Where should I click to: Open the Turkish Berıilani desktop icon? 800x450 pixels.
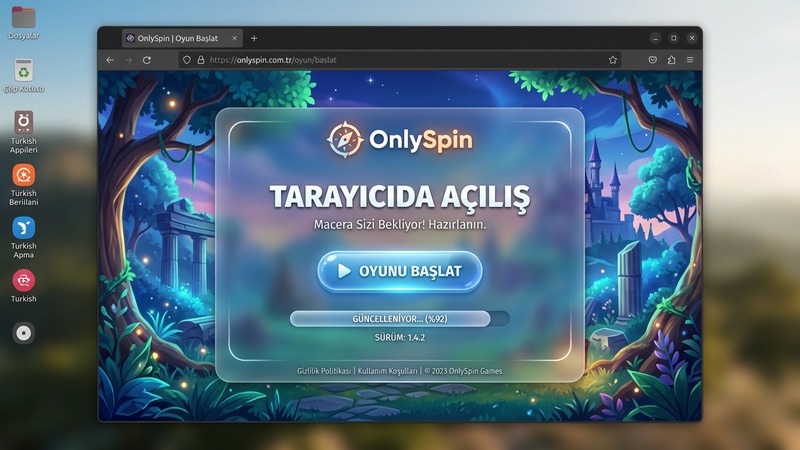coord(23,185)
